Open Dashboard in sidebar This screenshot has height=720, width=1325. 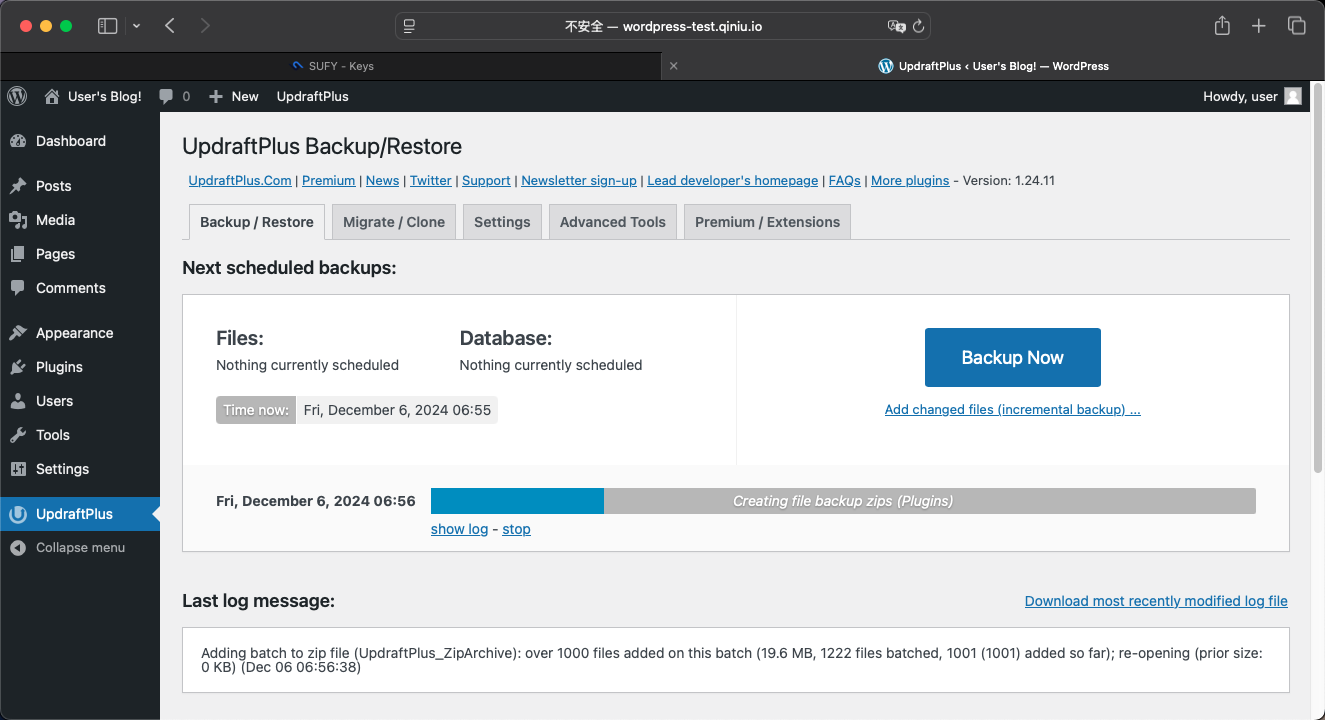(80, 141)
